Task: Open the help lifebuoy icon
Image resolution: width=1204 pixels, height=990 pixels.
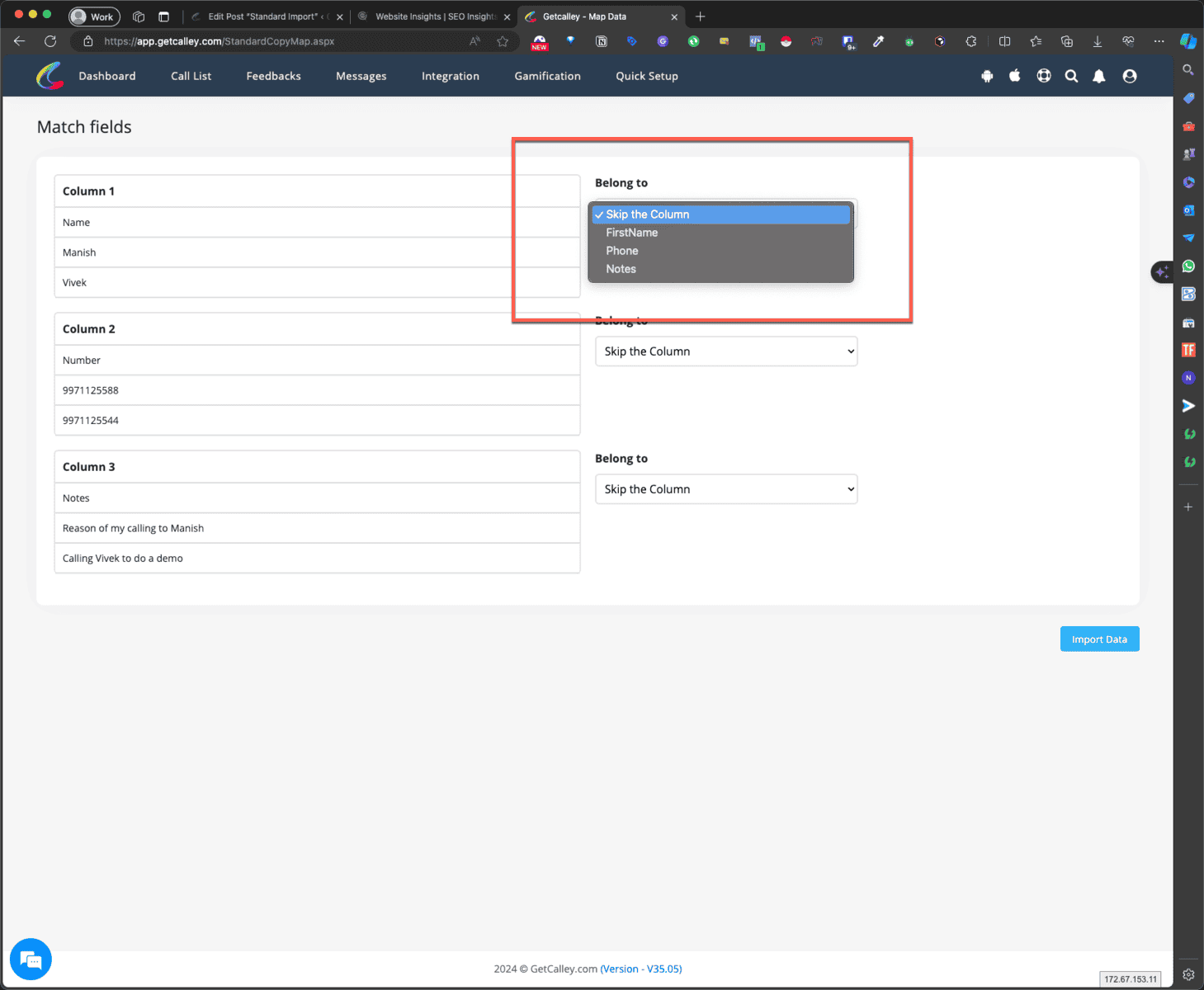Action: coord(1044,76)
